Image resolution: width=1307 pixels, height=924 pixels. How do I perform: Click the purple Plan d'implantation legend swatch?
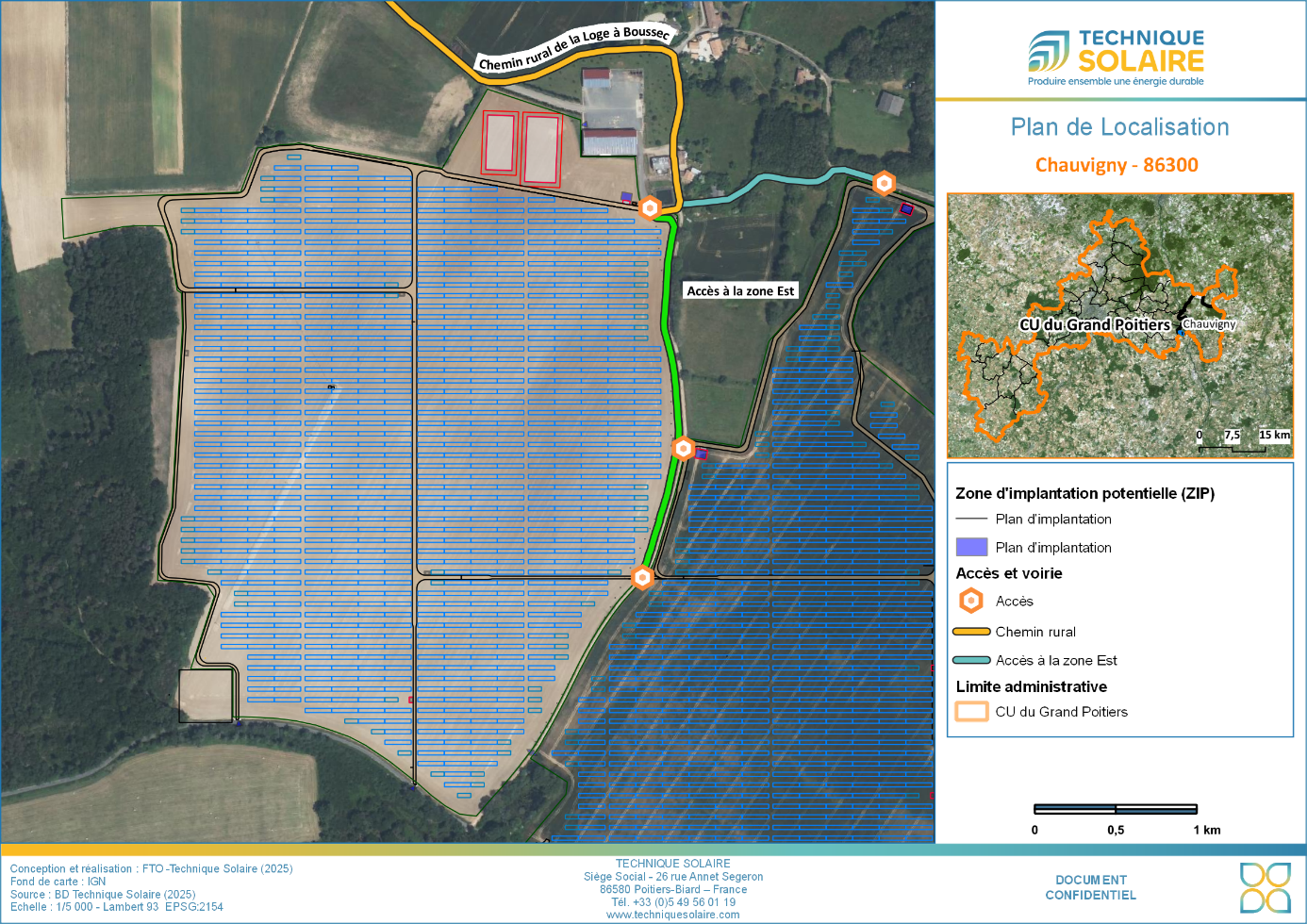(x=971, y=547)
